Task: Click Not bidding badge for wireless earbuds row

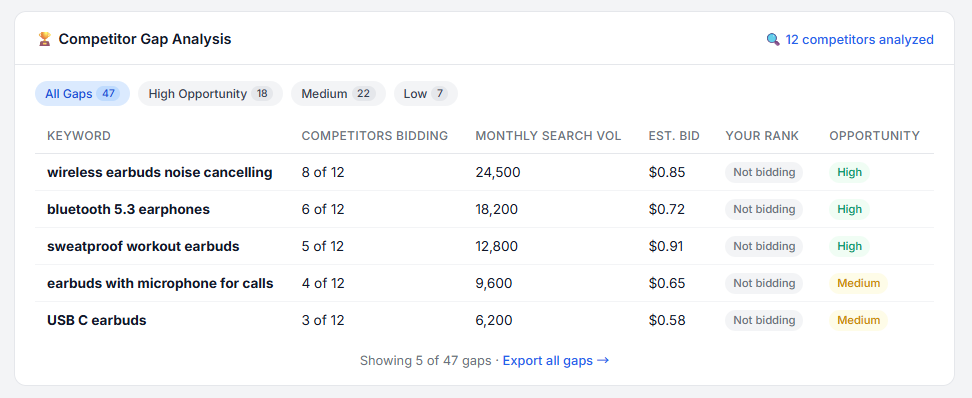Action: tap(764, 172)
